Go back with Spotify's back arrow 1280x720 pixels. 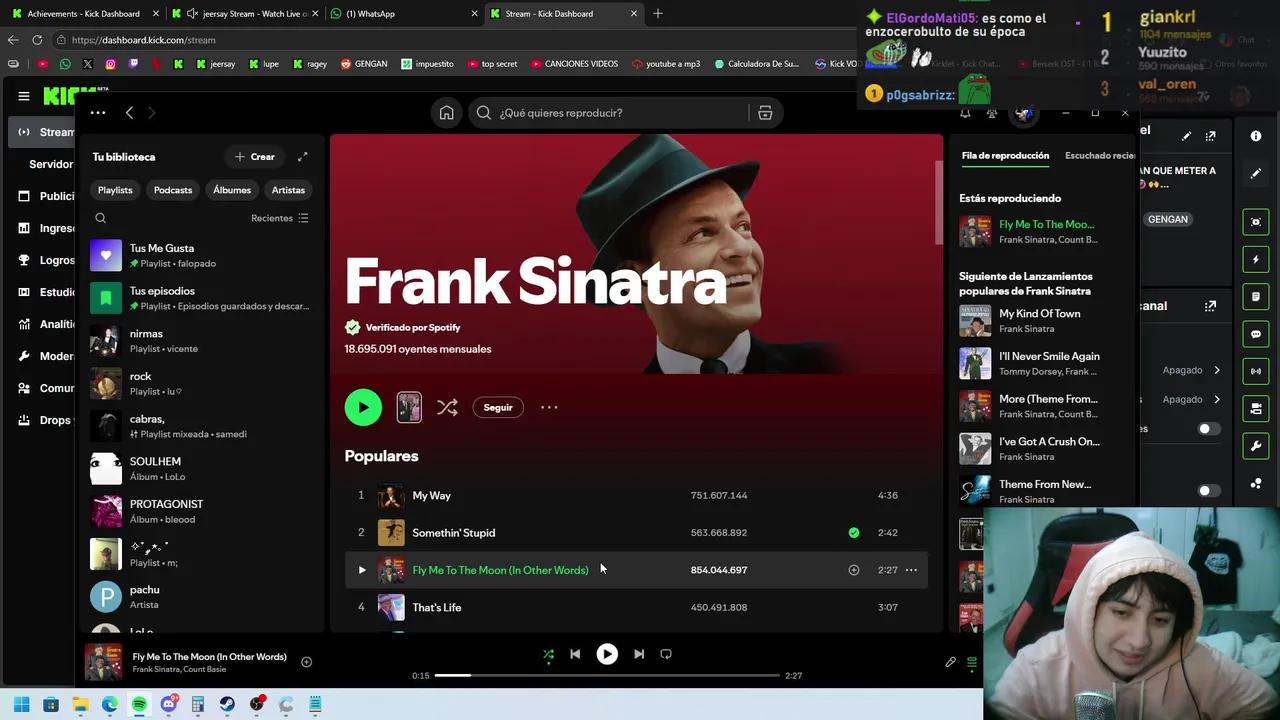pos(129,113)
